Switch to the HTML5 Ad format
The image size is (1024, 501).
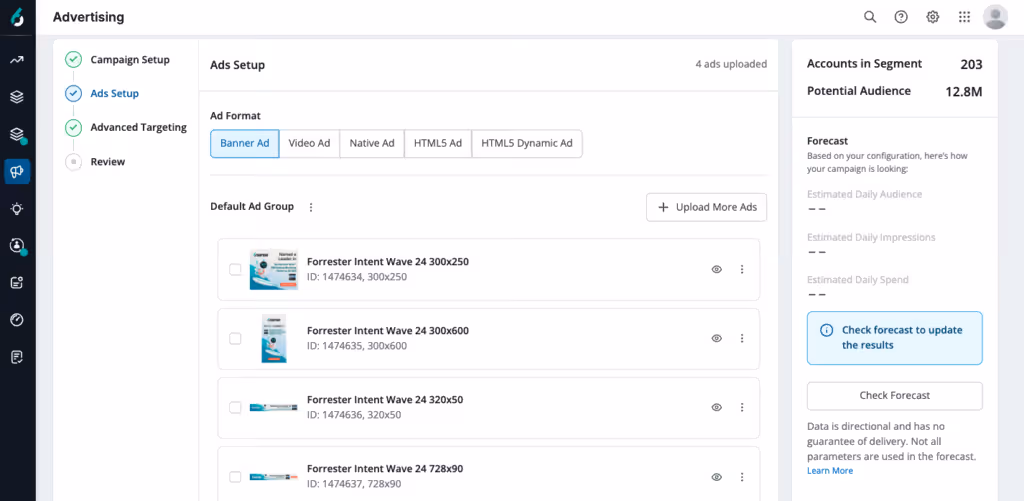pyautogui.click(x=438, y=144)
